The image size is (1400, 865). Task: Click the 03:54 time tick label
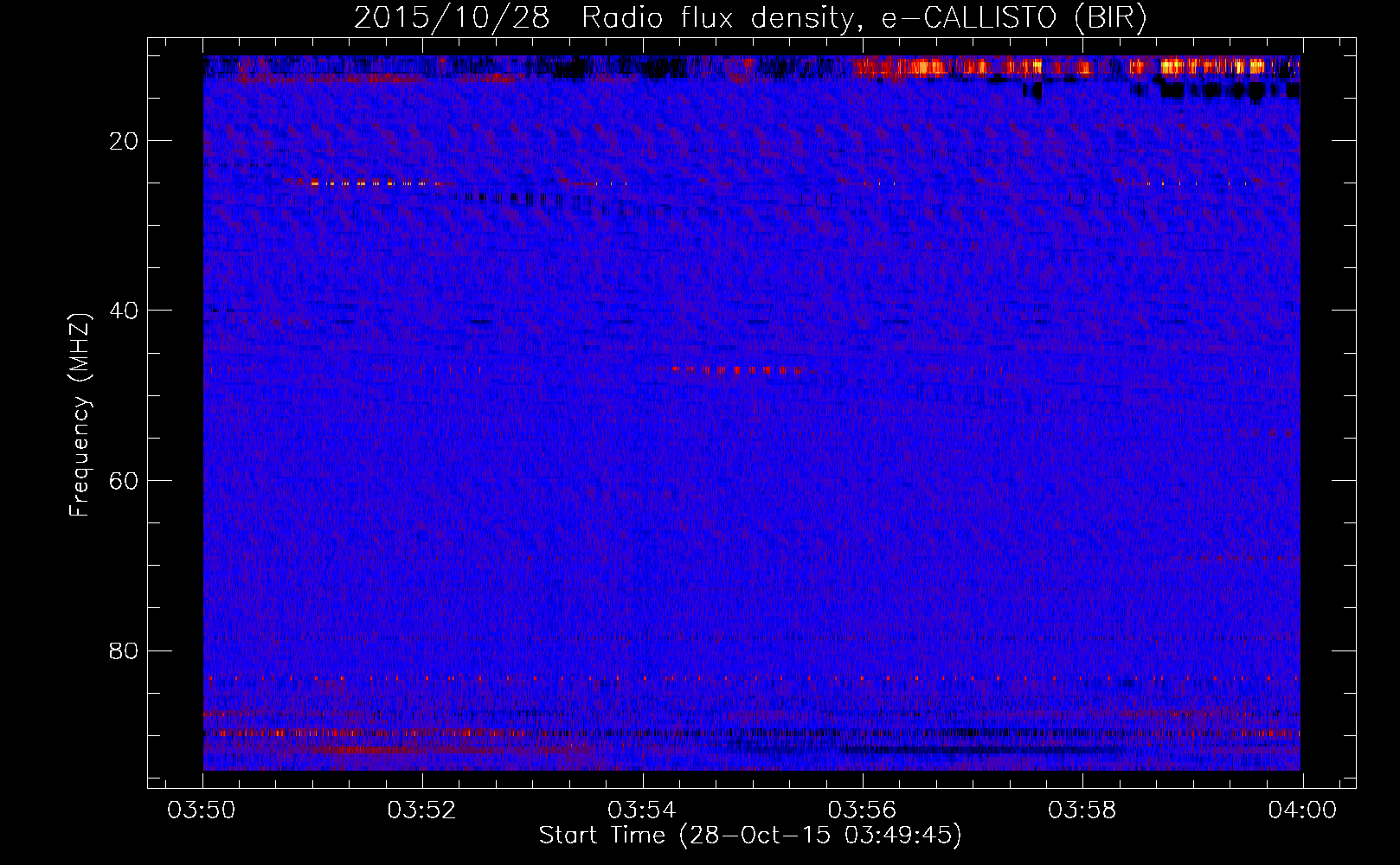point(643,811)
